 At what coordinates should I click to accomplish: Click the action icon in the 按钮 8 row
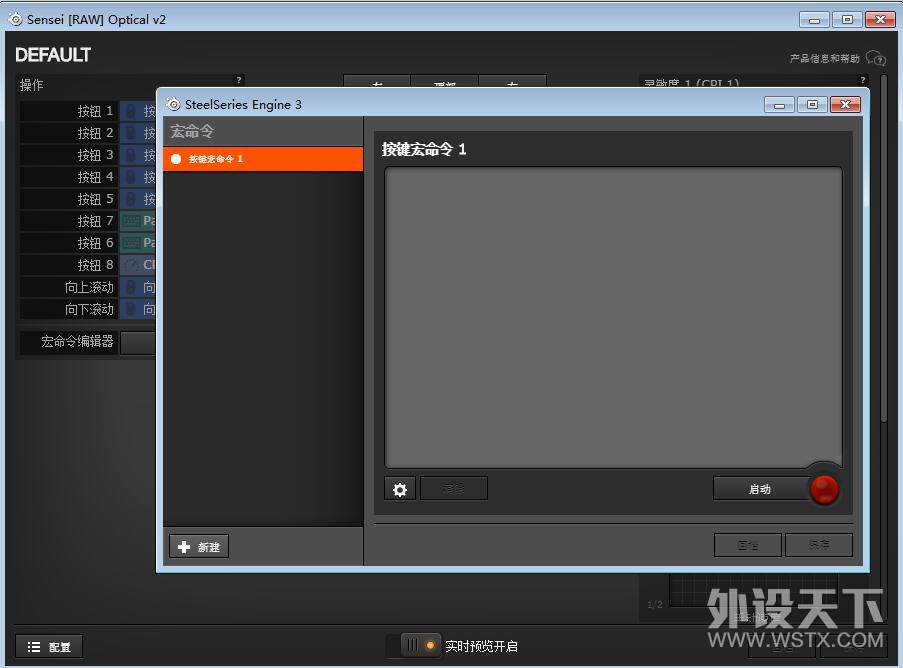pos(131,265)
